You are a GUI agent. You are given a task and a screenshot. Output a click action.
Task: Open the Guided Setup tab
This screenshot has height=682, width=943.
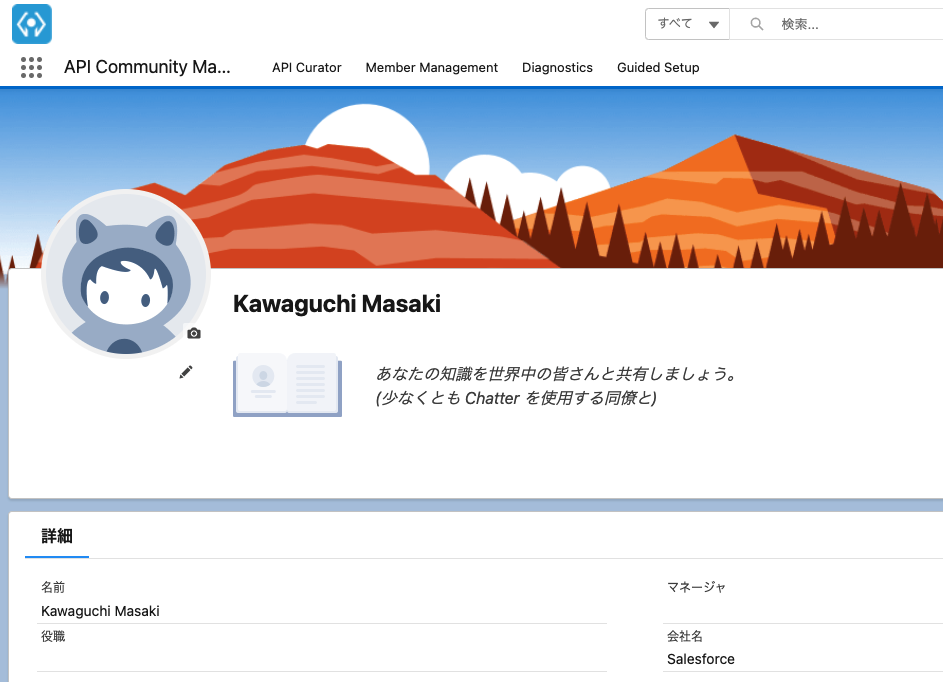point(658,68)
